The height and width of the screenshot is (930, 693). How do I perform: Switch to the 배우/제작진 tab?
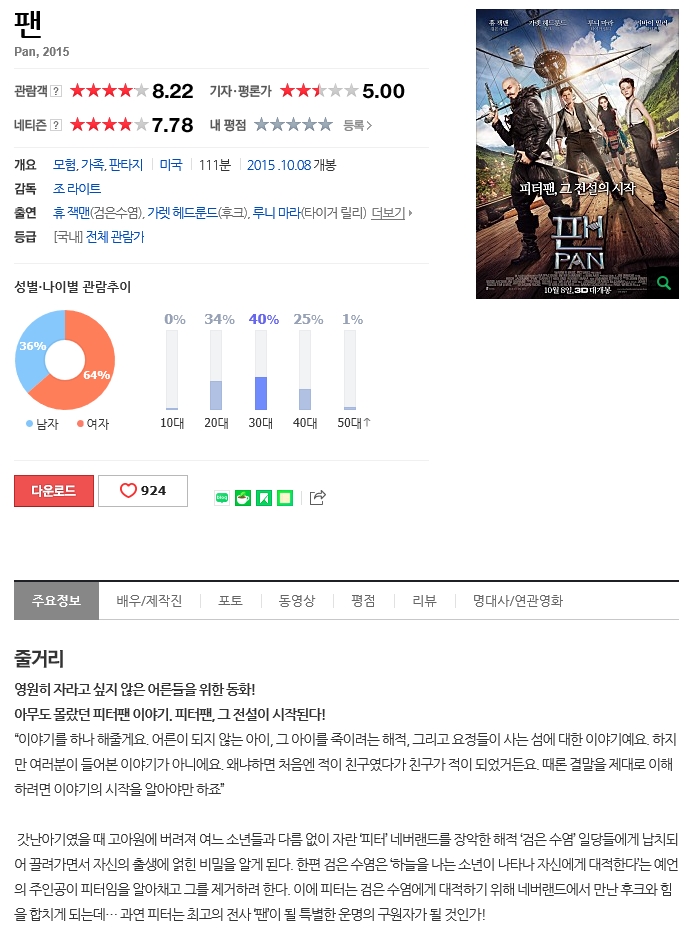click(x=149, y=601)
